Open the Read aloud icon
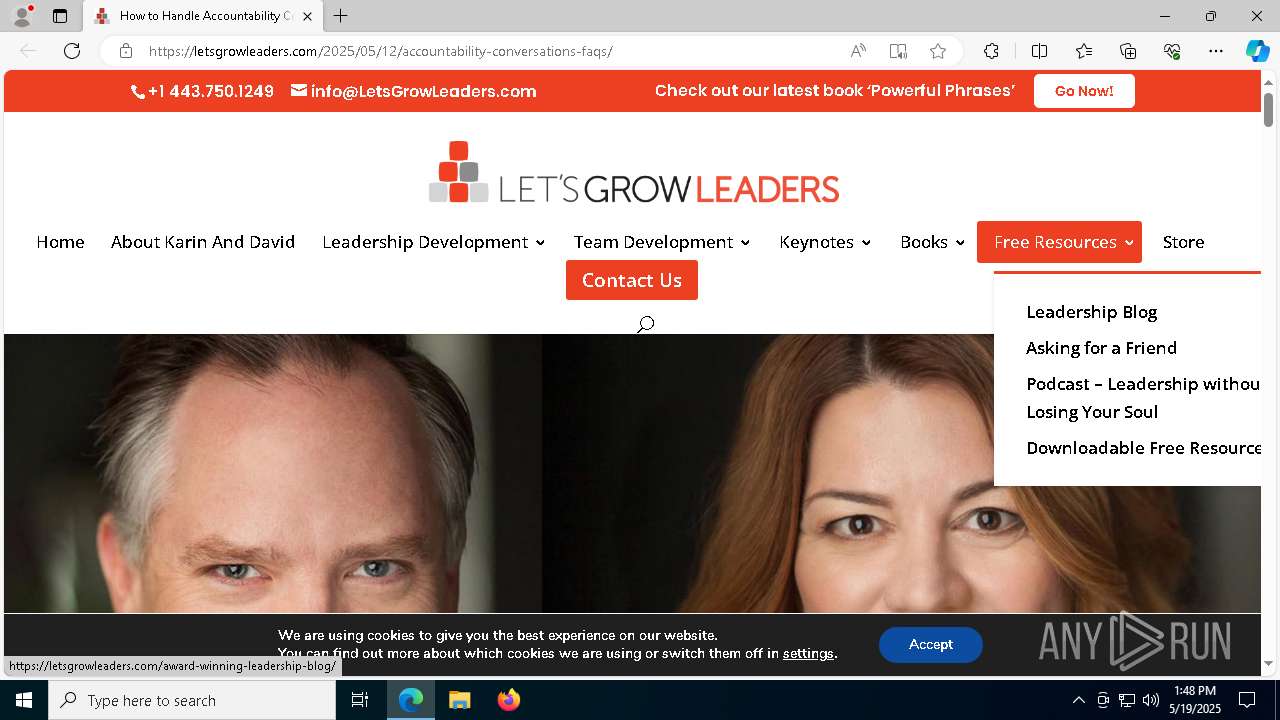Screen dimensions: 1280x720 858,51
